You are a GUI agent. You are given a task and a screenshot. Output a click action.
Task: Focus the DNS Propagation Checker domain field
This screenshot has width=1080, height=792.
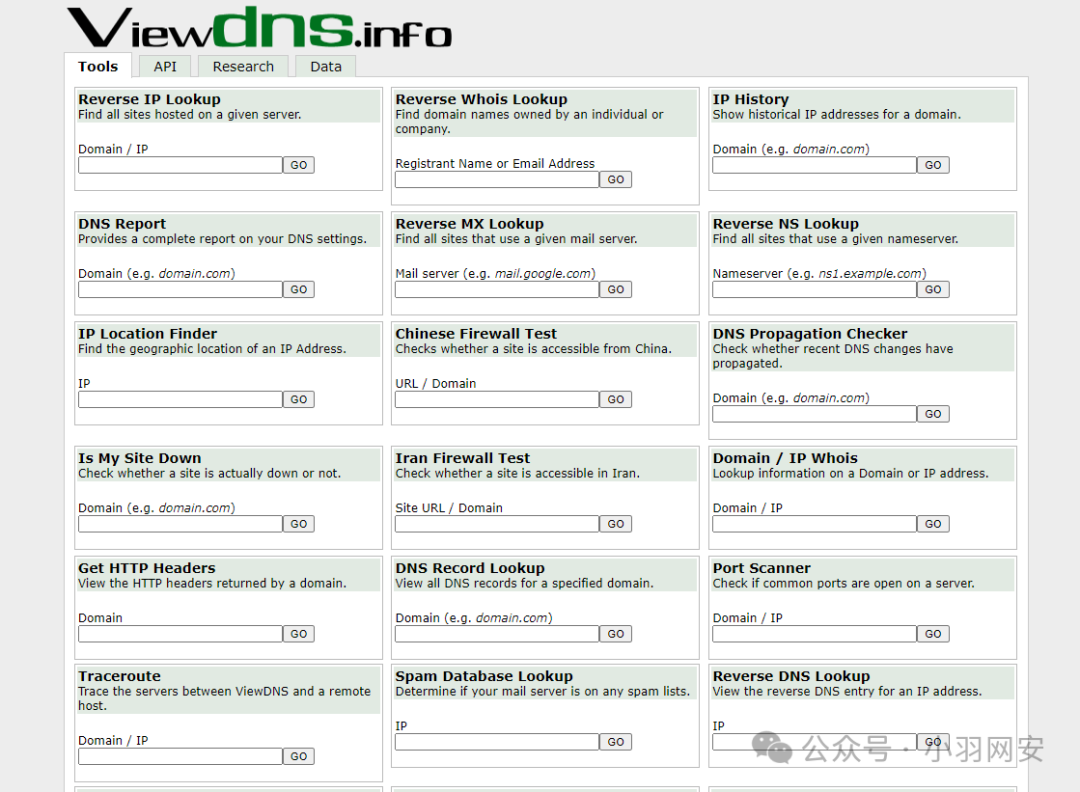click(815, 414)
